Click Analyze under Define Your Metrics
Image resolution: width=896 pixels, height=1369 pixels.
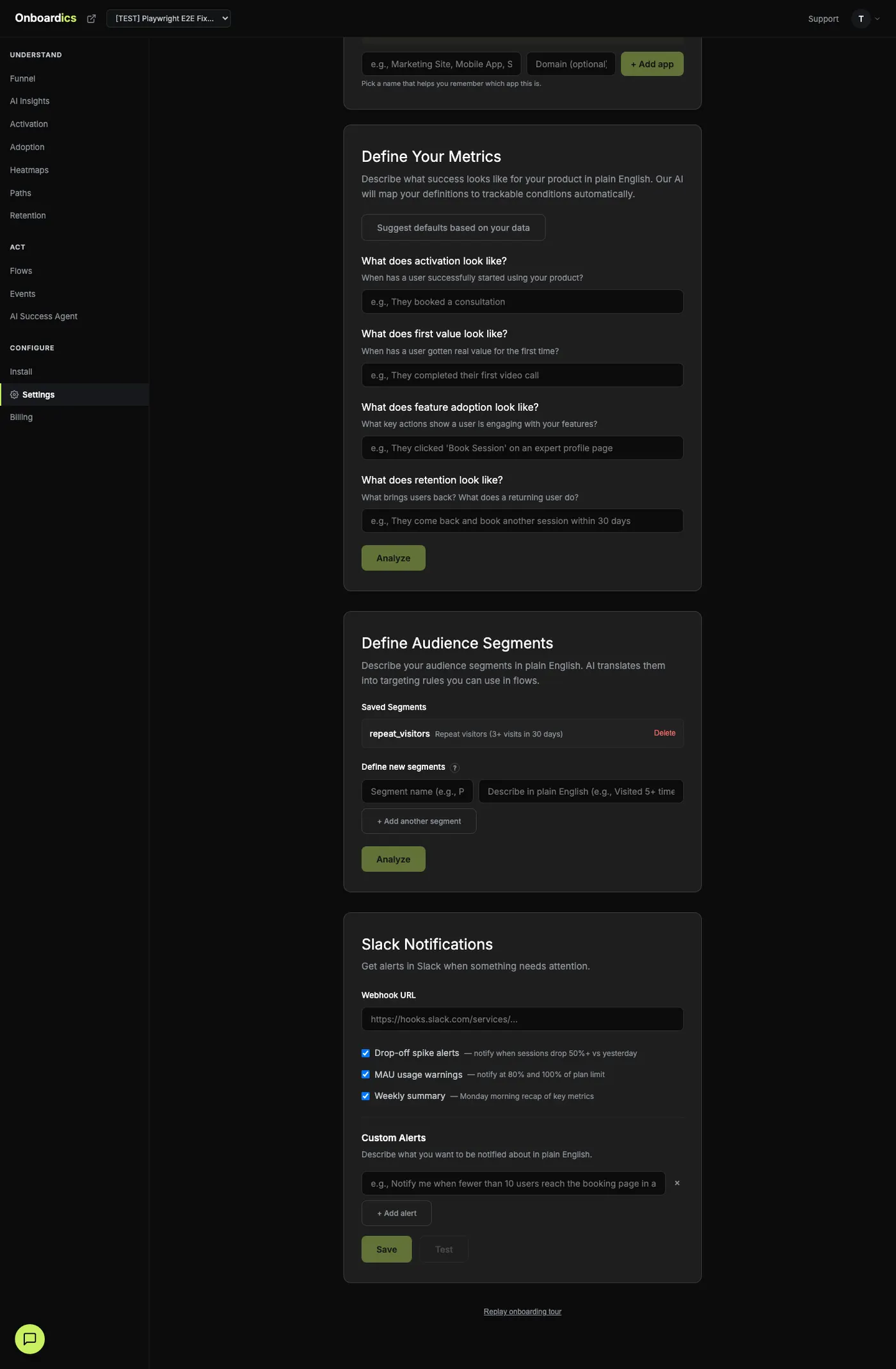point(393,558)
